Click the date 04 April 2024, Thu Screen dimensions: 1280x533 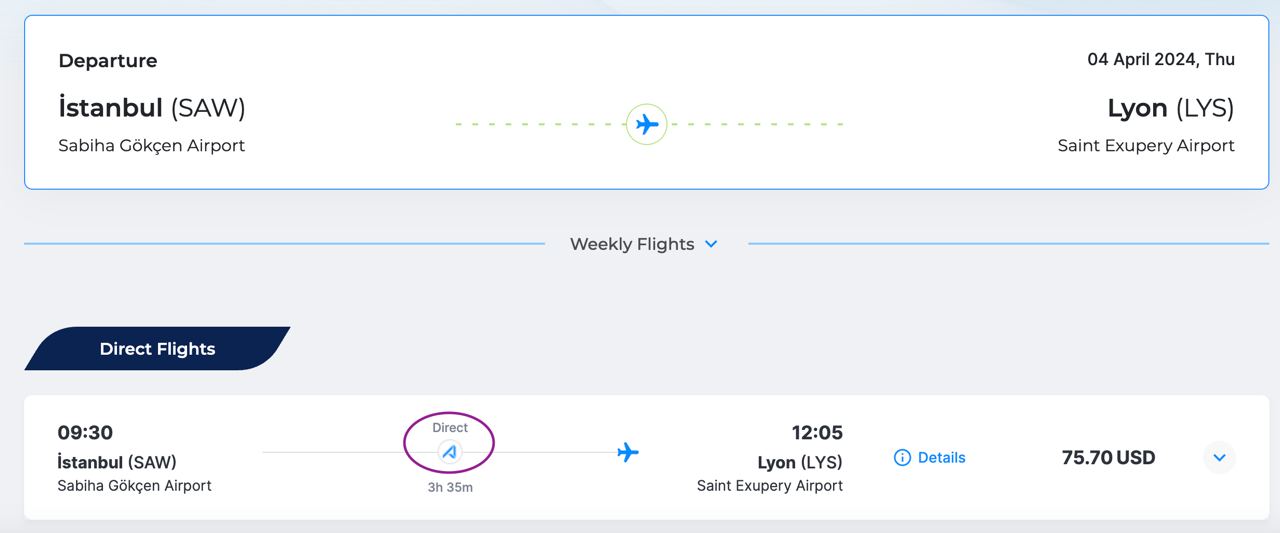tap(1160, 60)
